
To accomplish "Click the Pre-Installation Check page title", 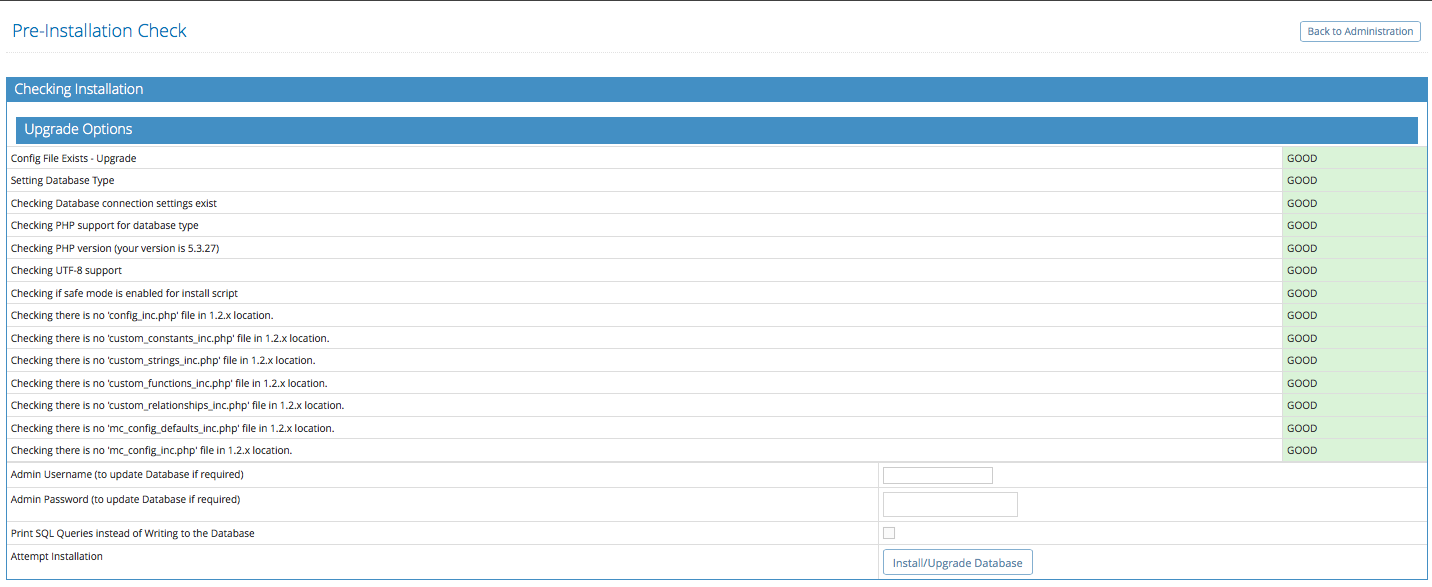I will click(99, 30).
